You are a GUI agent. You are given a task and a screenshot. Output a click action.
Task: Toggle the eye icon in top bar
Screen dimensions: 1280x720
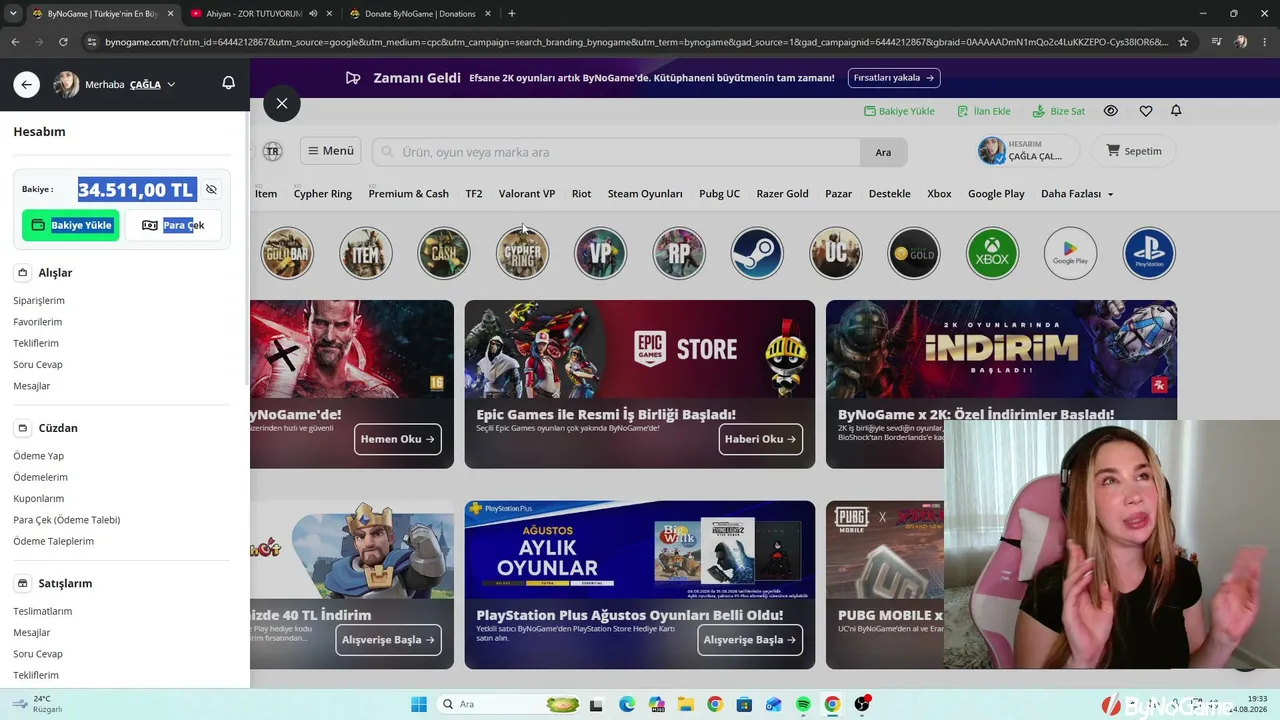coord(1111,111)
